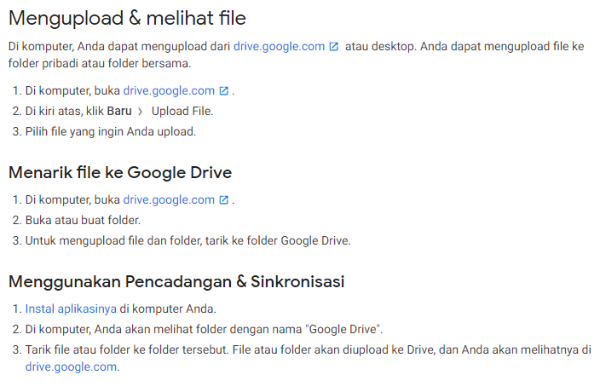This screenshot has height=383, width=600.
Task: Click step about tarik ke folder Google Drive
Action: point(188,241)
